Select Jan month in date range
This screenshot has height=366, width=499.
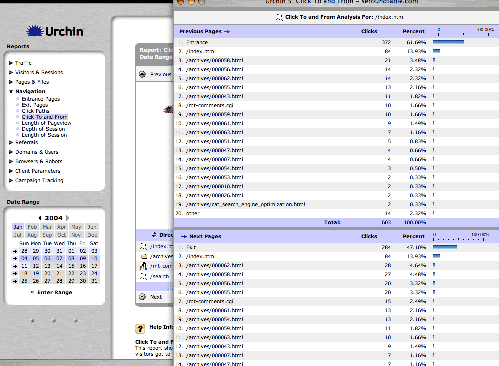coord(18,227)
